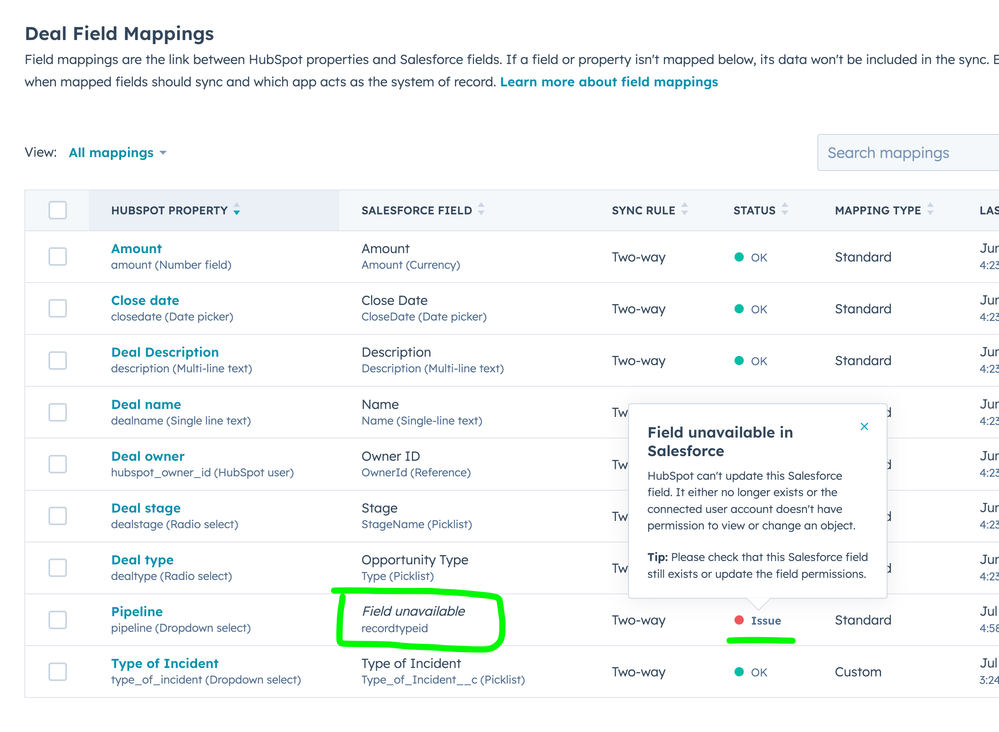The image size is (999, 732).
Task: Open the Pipeline property details
Action: pyautogui.click(x=136, y=611)
